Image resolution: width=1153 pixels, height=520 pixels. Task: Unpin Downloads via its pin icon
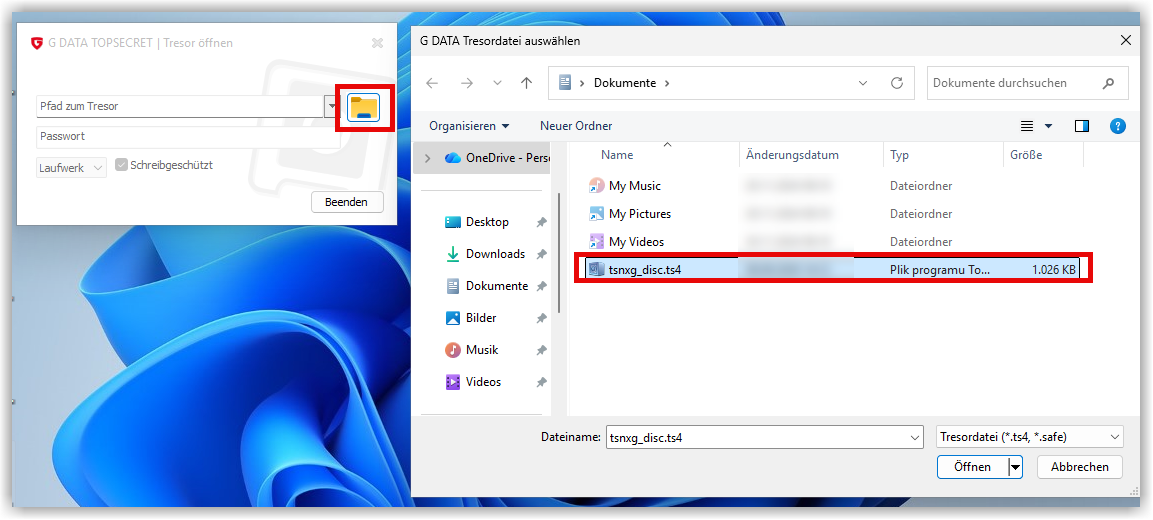coord(541,254)
